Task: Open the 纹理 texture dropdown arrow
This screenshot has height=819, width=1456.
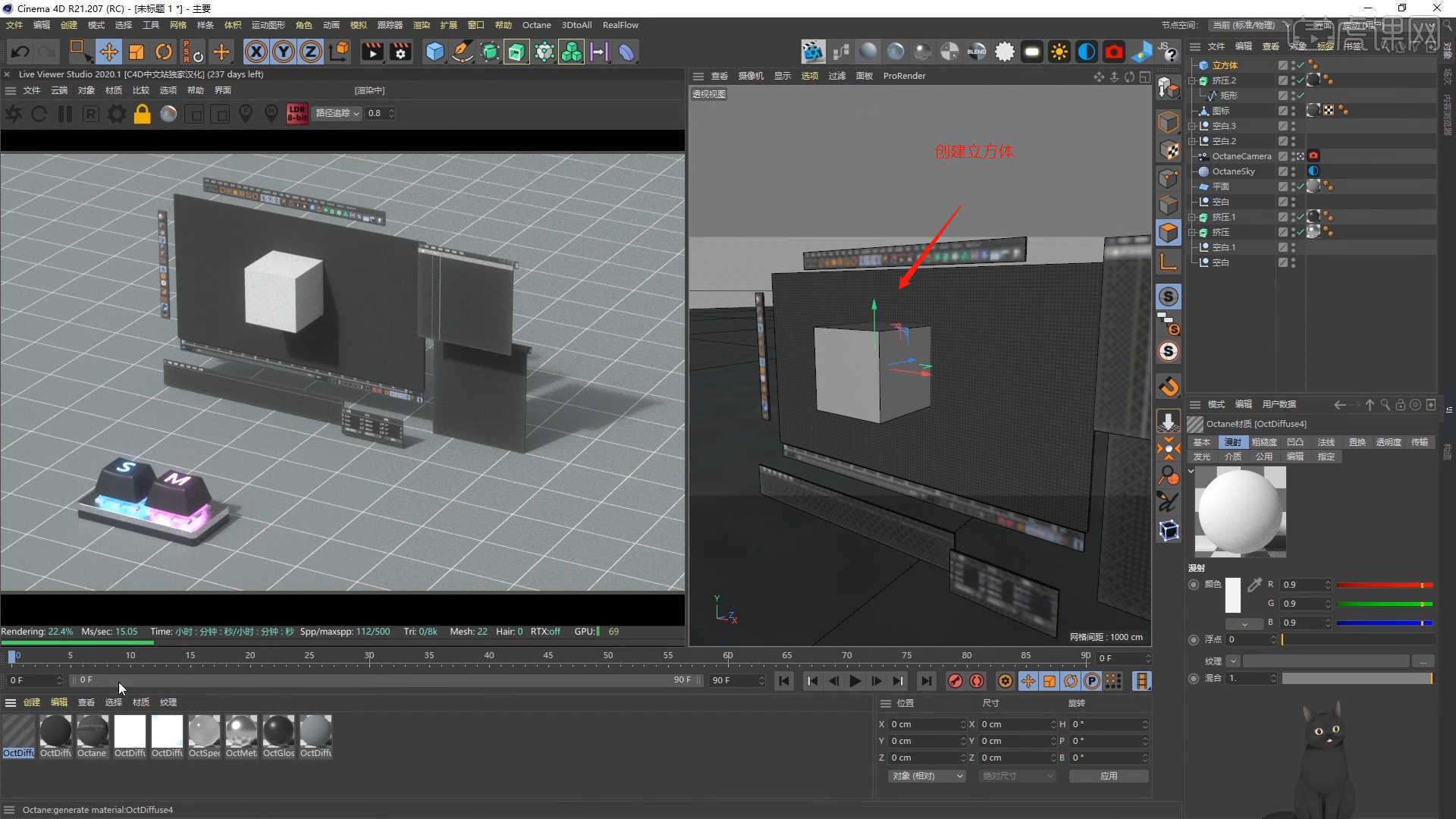Action: [x=1233, y=661]
